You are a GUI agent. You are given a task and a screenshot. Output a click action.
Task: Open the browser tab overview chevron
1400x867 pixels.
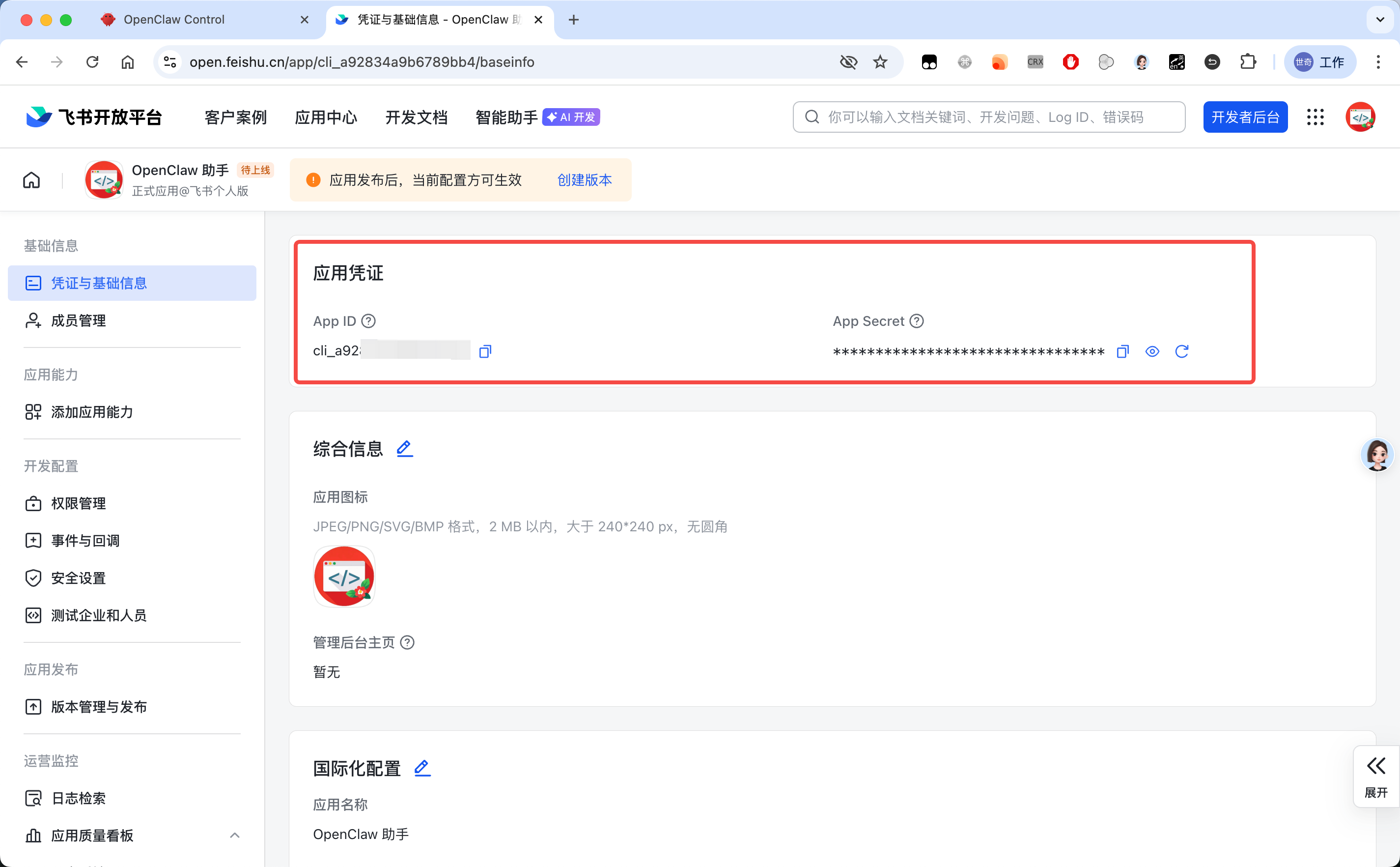[1380, 19]
